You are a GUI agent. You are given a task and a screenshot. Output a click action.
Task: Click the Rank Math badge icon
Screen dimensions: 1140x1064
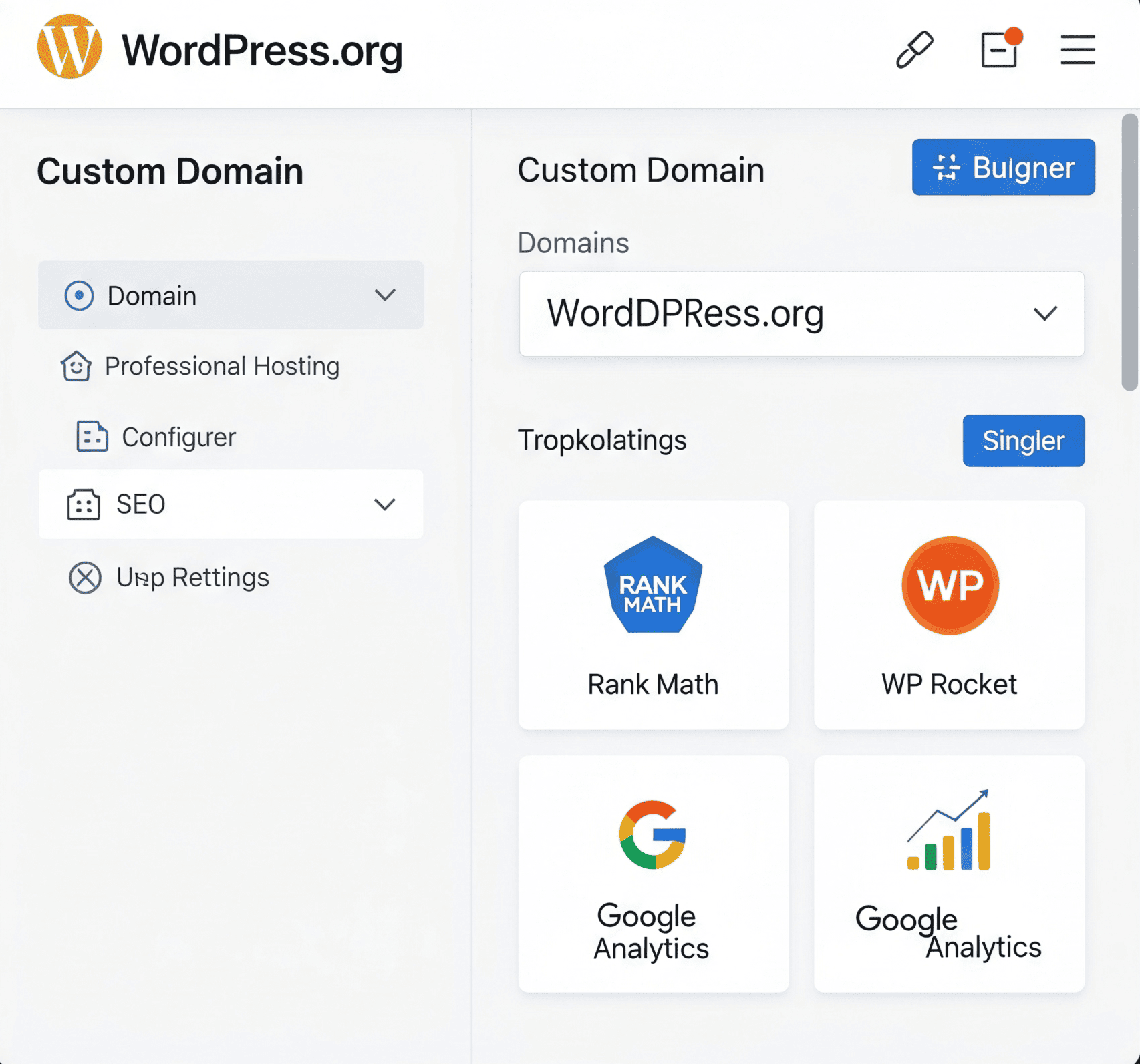(x=653, y=584)
